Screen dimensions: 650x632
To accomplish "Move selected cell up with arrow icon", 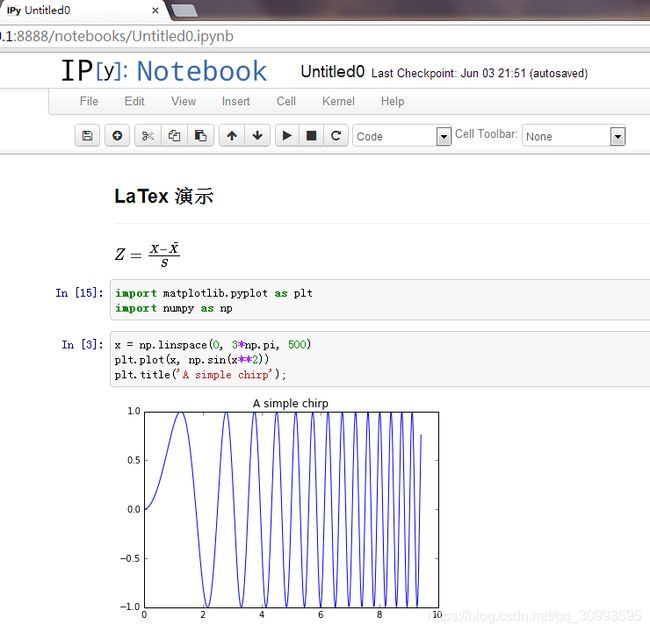I will tap(232, 136).
